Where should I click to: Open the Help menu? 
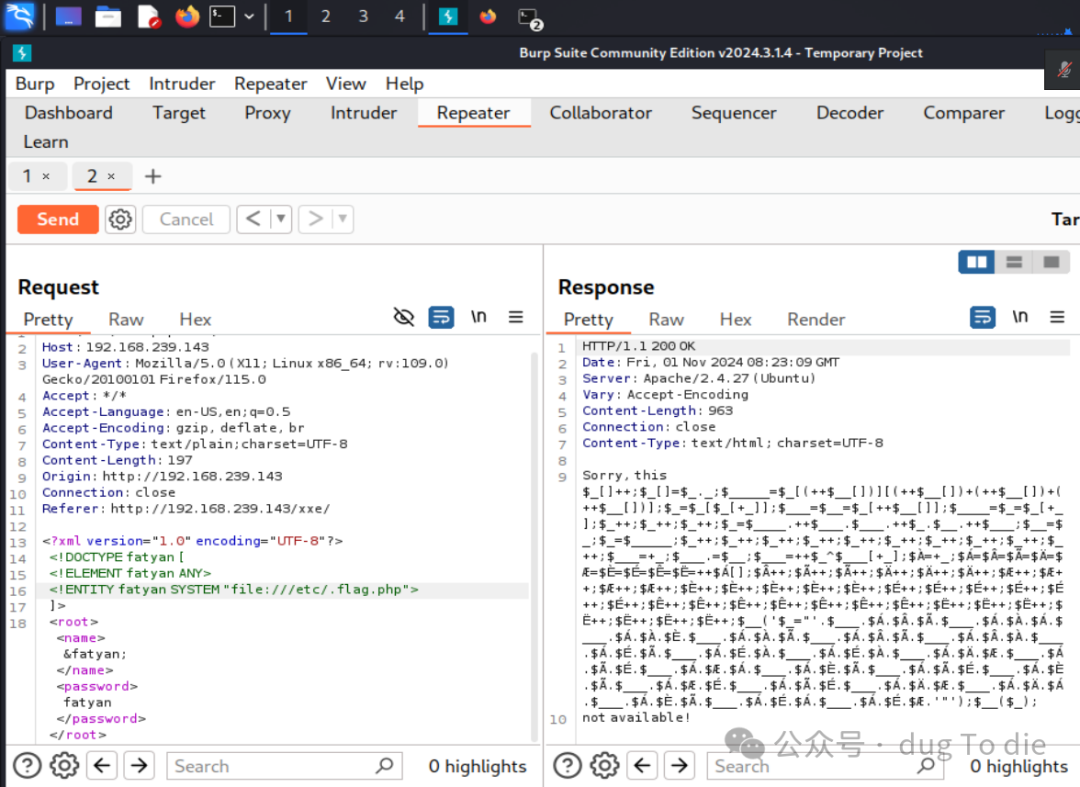point(404,84)
